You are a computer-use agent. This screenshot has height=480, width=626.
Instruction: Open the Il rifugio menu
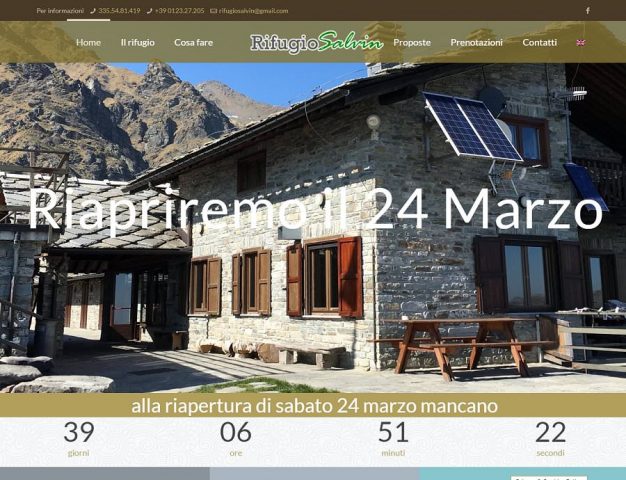tap(137, 42)
